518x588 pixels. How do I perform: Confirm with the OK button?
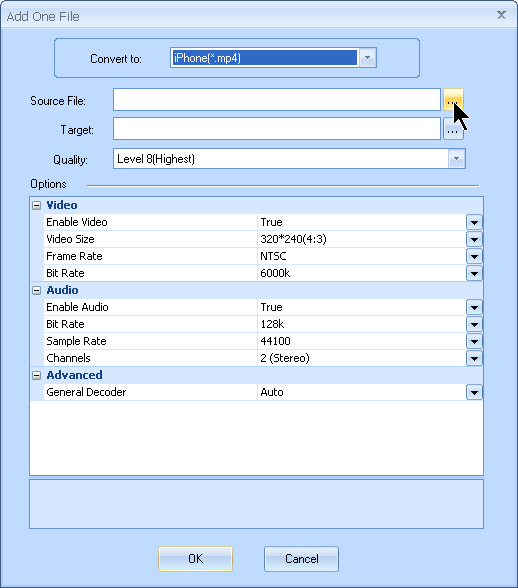195,559
